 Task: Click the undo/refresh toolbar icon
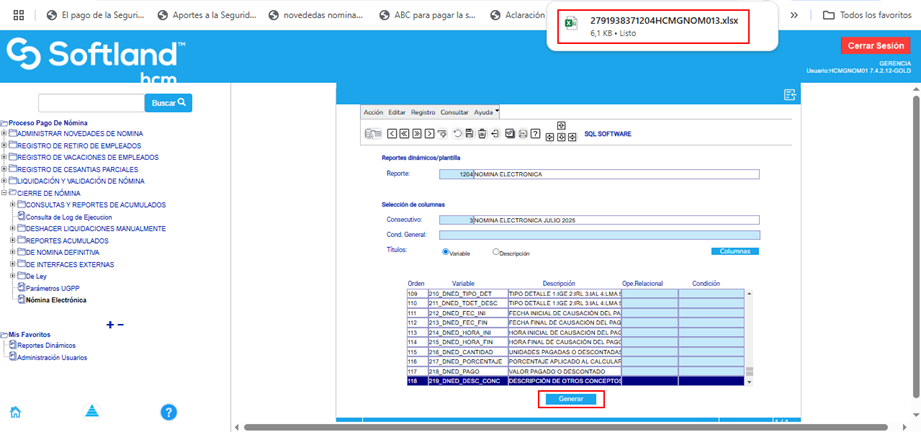click(457, 133)
